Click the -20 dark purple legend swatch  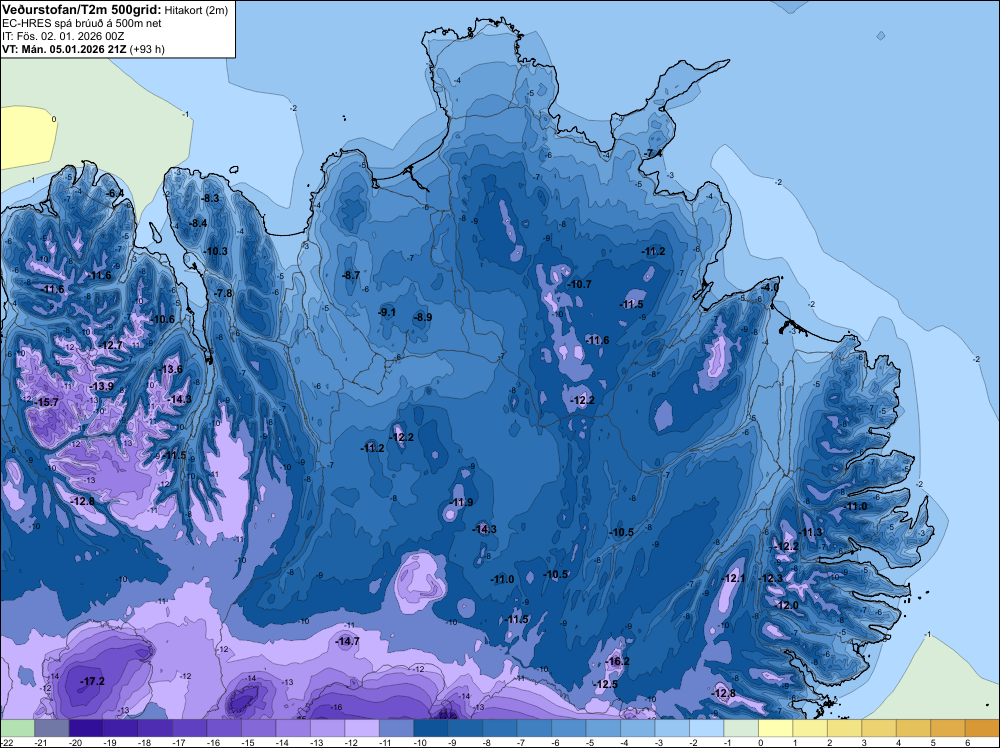(86, 728)
